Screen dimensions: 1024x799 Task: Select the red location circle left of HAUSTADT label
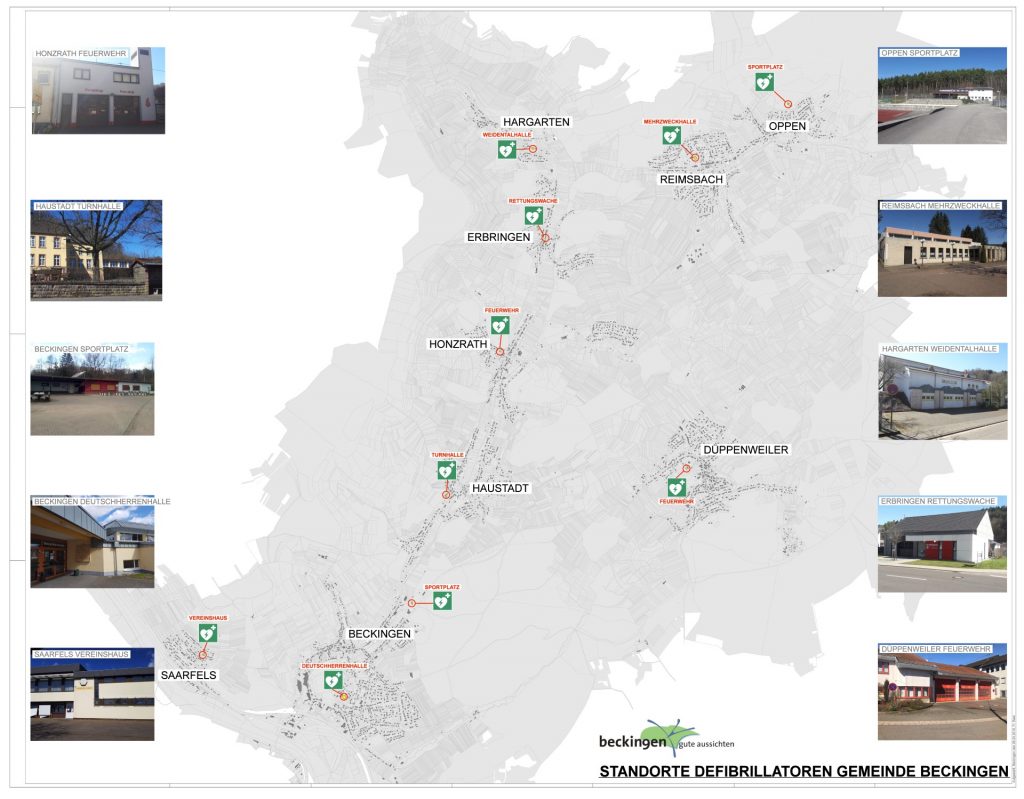pos(446,495)
